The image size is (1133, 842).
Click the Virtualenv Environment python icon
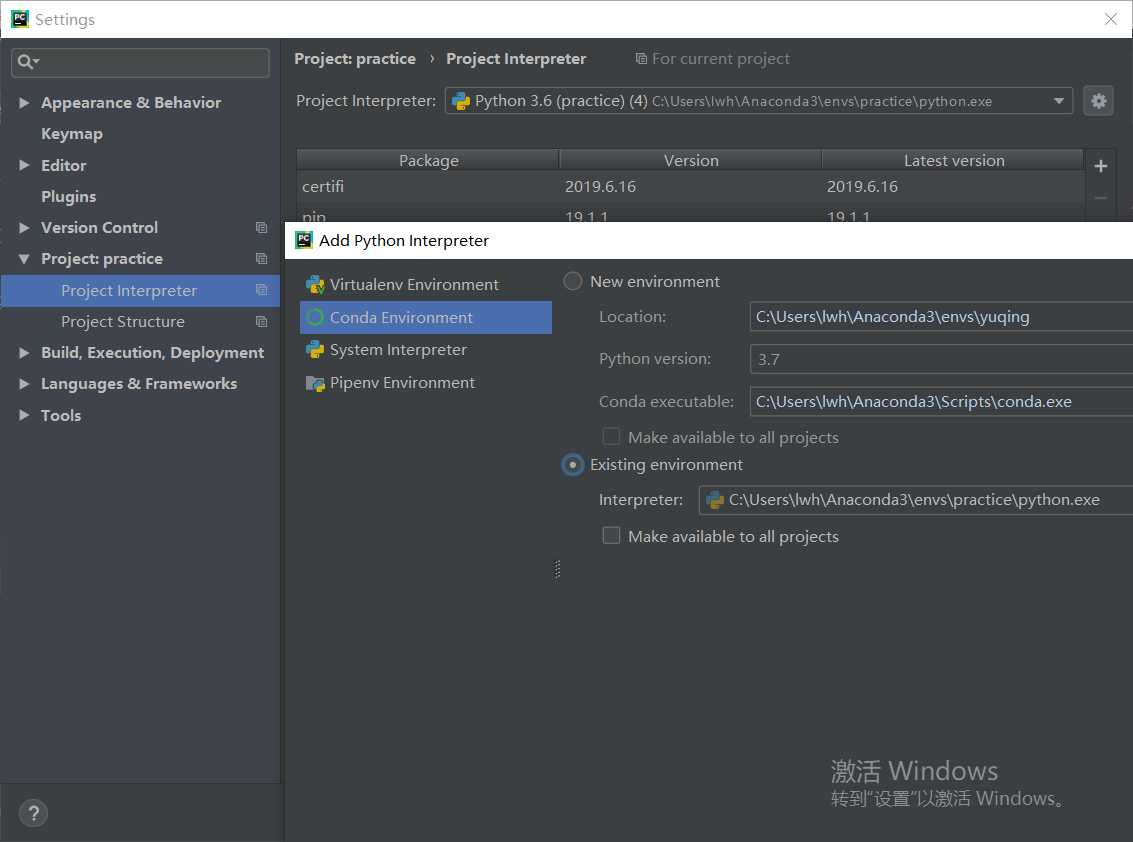coord(315,285)
